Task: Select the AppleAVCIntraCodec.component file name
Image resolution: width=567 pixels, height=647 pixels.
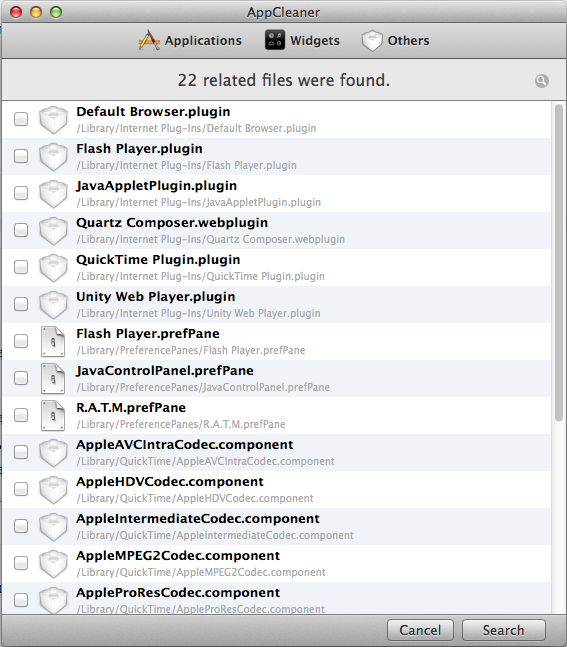Action: [x=184, y=444]
